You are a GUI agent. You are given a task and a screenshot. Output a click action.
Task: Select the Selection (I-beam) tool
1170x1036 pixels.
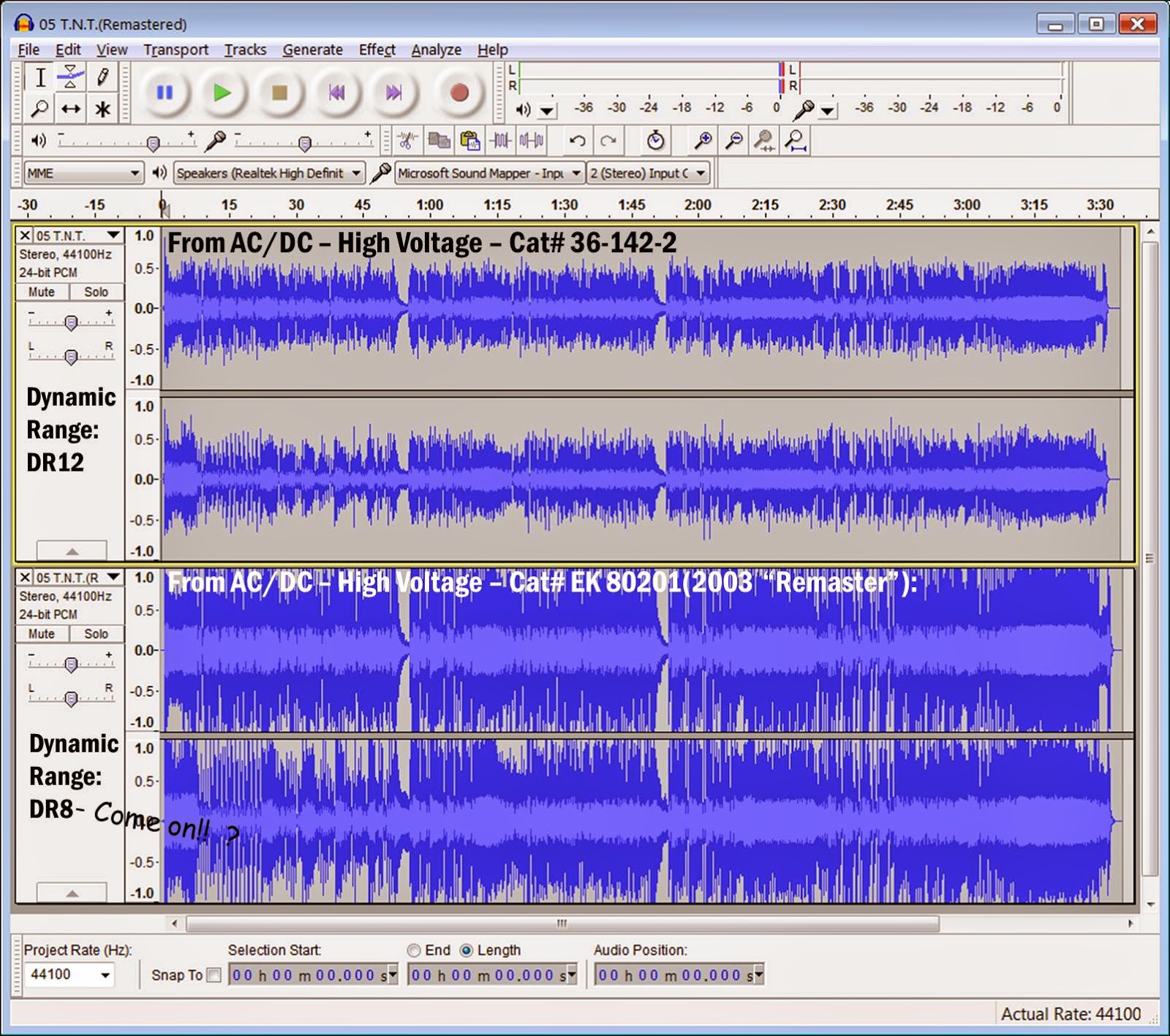40,77
